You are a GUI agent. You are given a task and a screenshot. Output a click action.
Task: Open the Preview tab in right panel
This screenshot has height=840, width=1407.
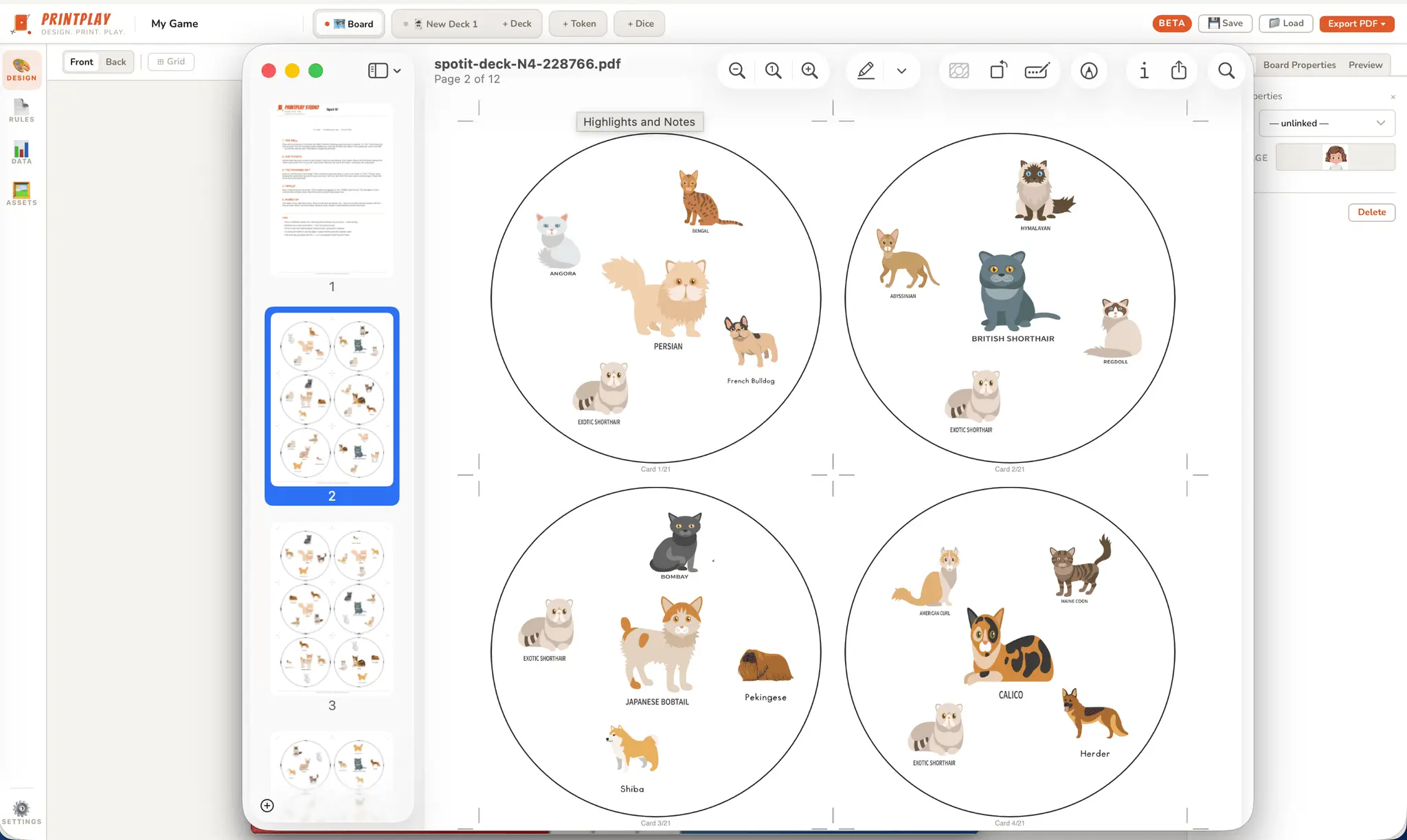coord(1365,65)
